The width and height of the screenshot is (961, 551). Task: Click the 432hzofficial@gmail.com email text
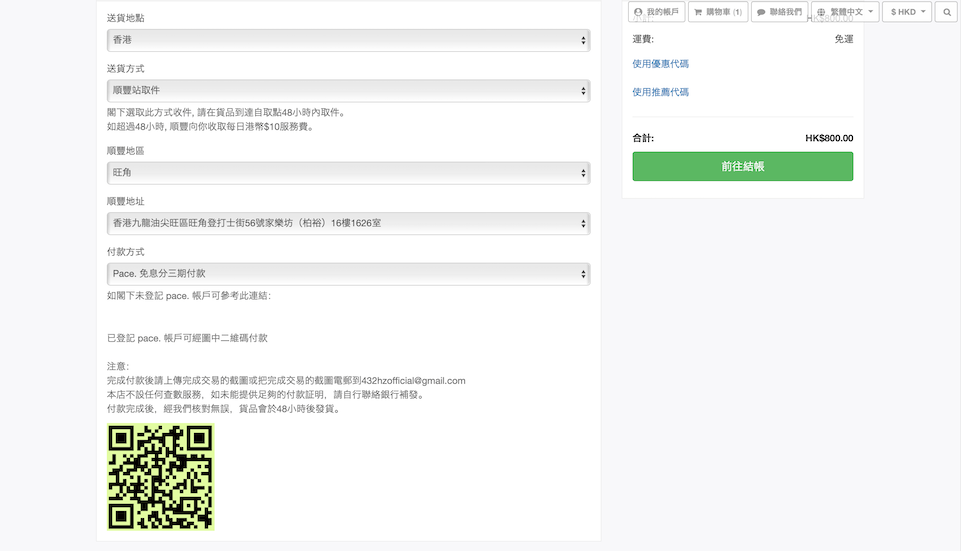coord(413,381)
